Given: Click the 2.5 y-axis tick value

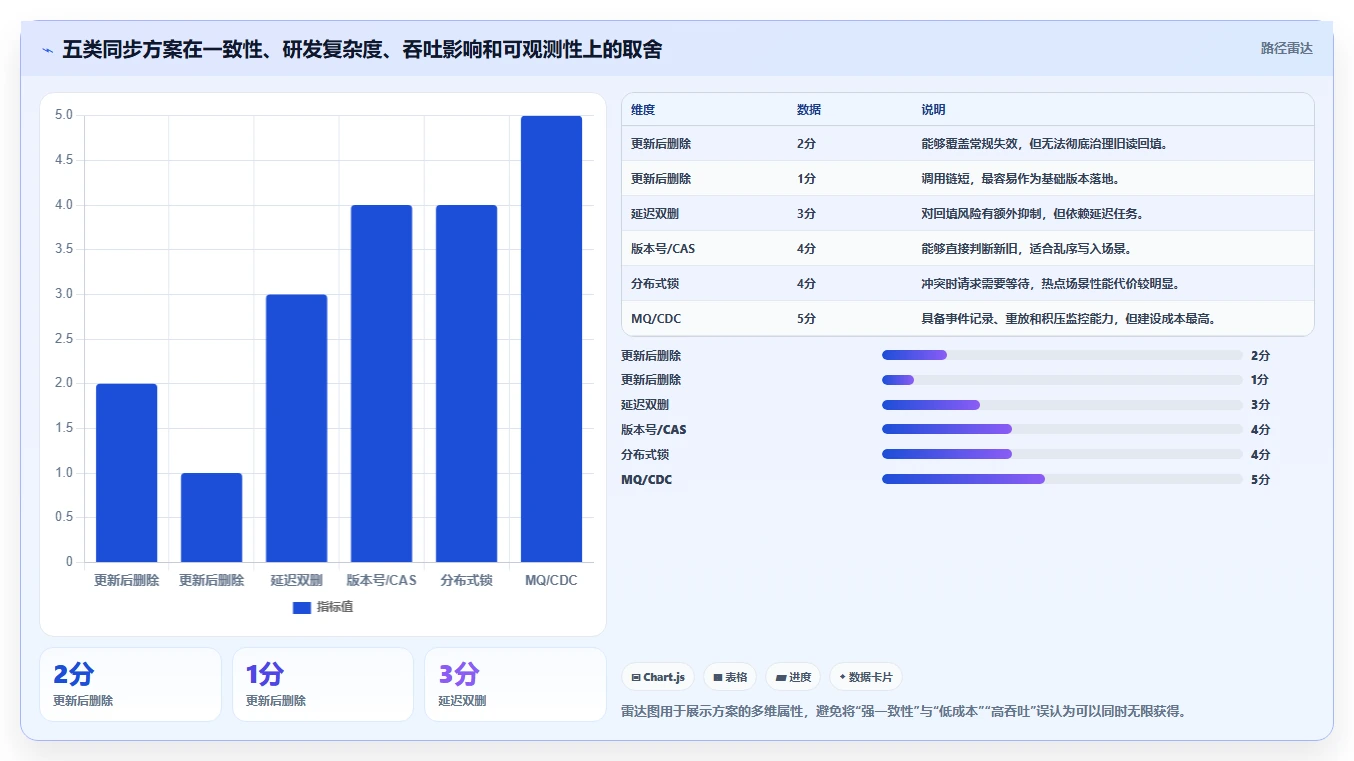Looking at the screenshot, I should click(x=63, y=339).
